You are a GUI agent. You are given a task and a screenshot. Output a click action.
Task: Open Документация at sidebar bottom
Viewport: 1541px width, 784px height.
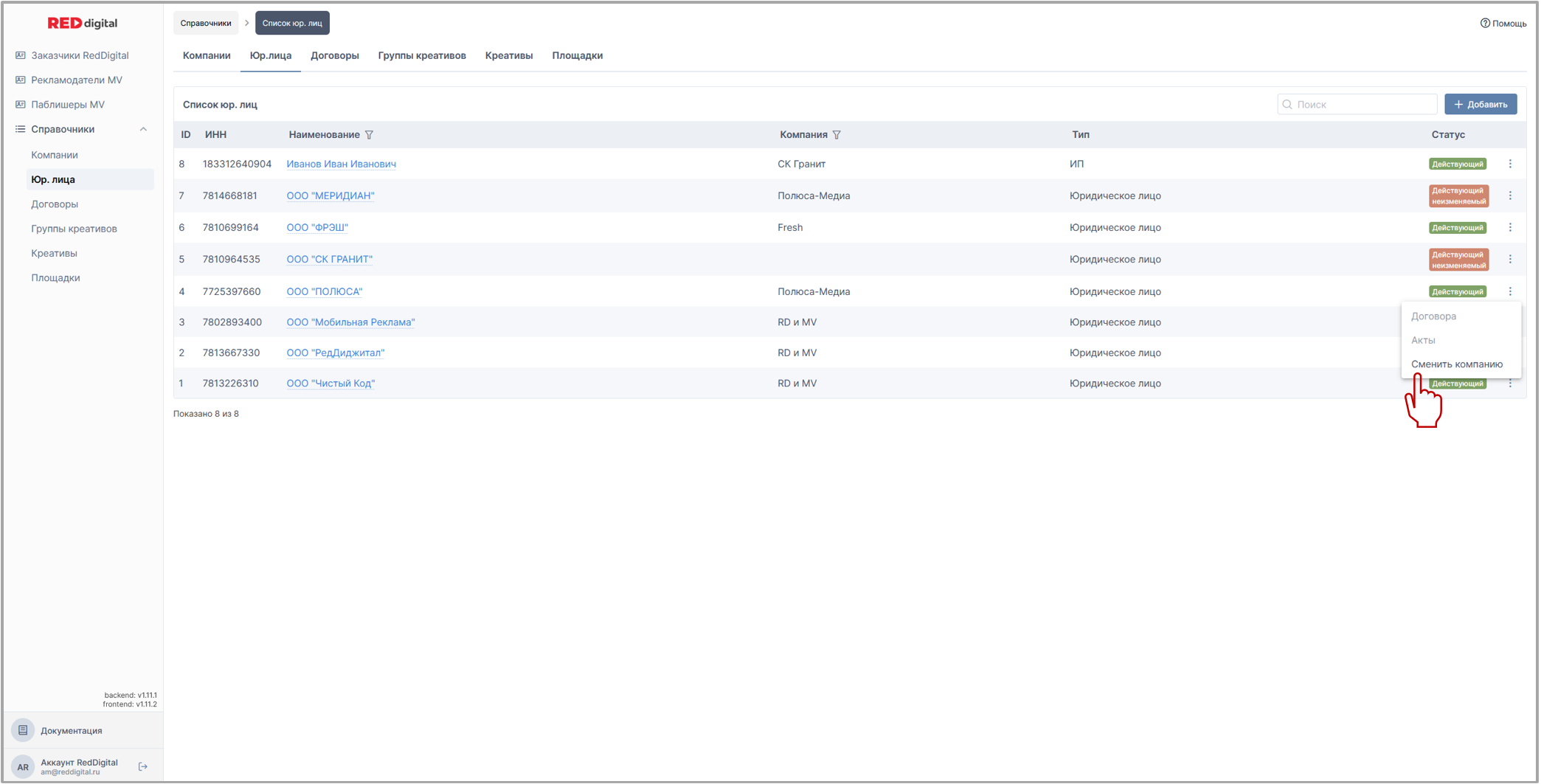click(x=71, y=730)
